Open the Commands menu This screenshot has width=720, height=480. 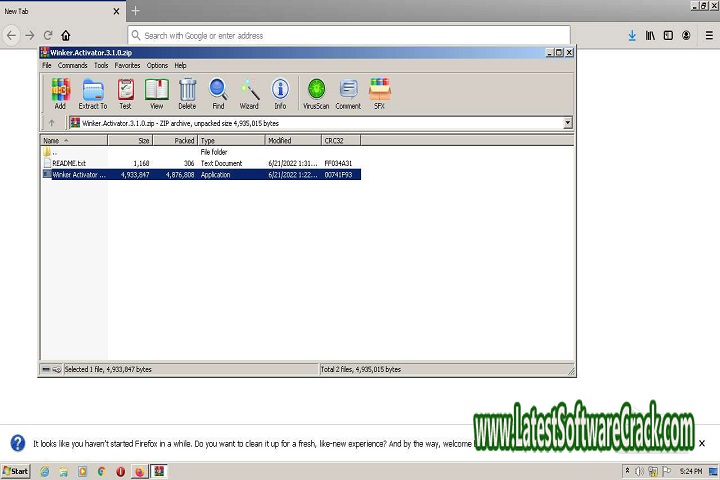(x=73, y=65)
